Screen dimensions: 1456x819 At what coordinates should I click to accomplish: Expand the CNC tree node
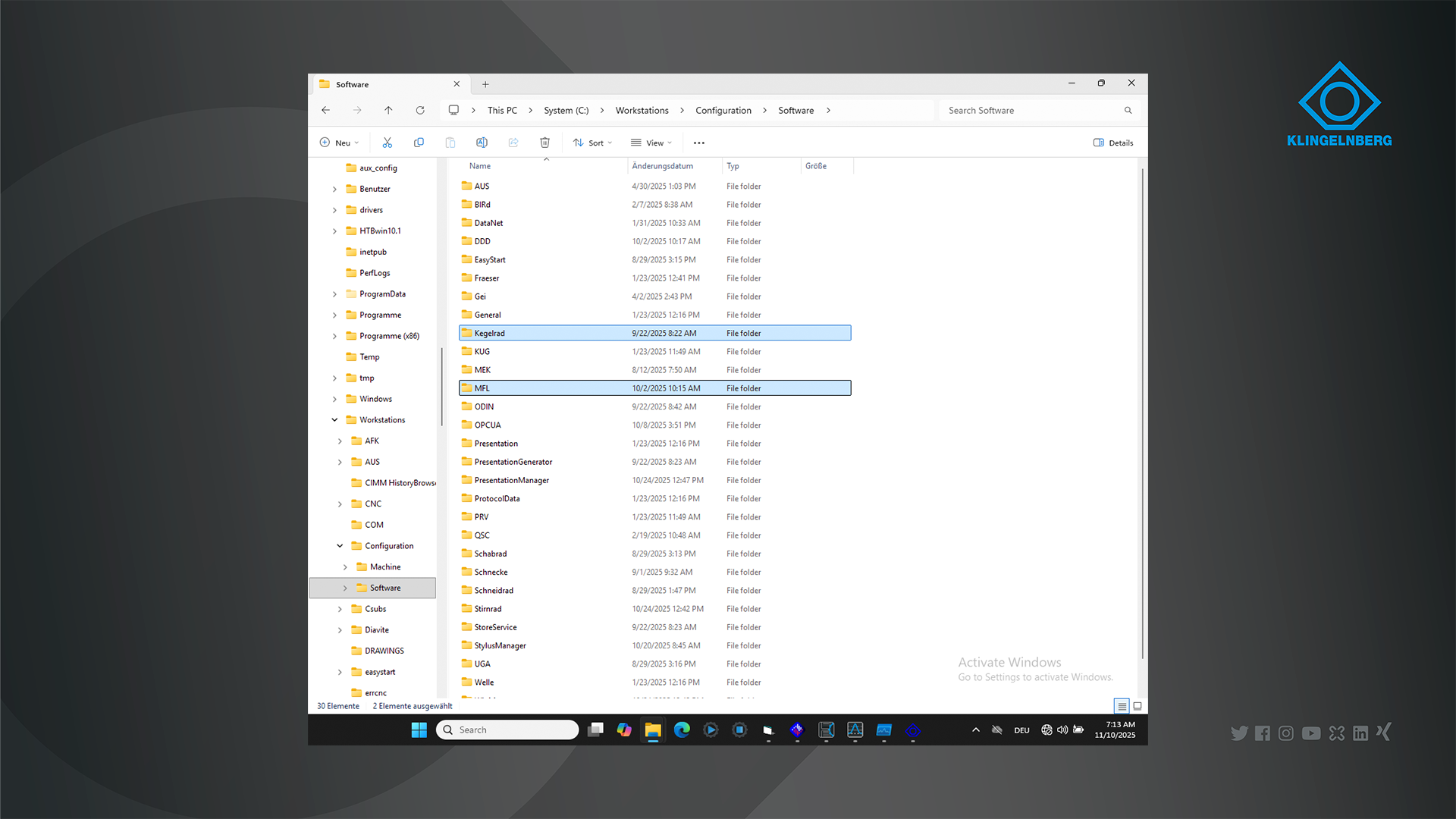[340, 504]
